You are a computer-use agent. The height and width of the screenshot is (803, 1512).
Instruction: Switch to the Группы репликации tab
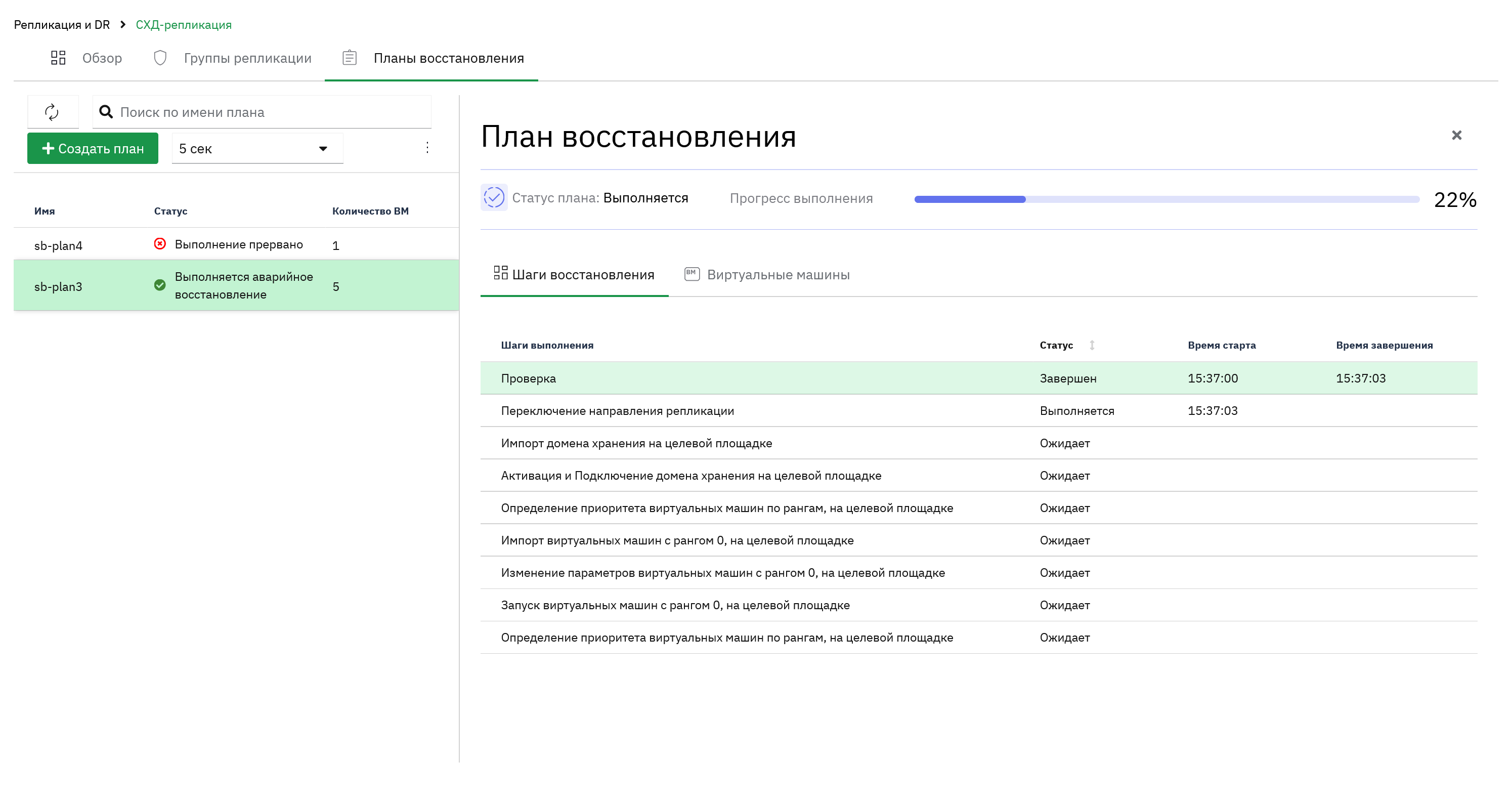[232, 58]
